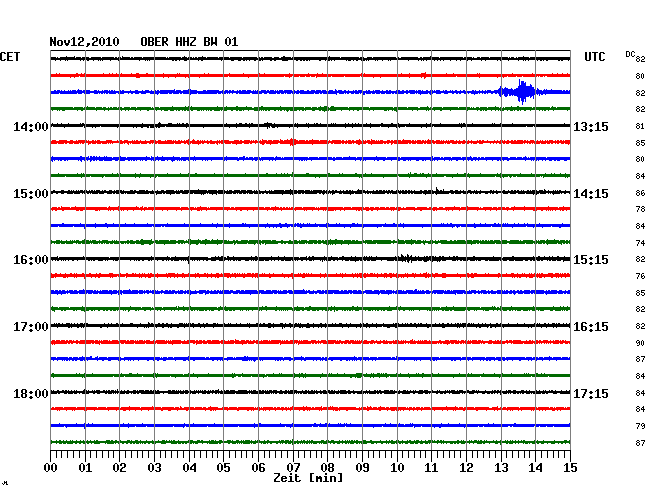The width and height of the screenshot is (650, 494).
Task: Click minute tick label 06
Action: pos(258,467)
